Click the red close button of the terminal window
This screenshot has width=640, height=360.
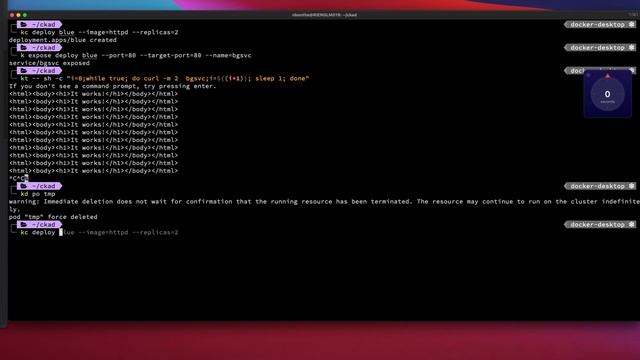point(12,15)
